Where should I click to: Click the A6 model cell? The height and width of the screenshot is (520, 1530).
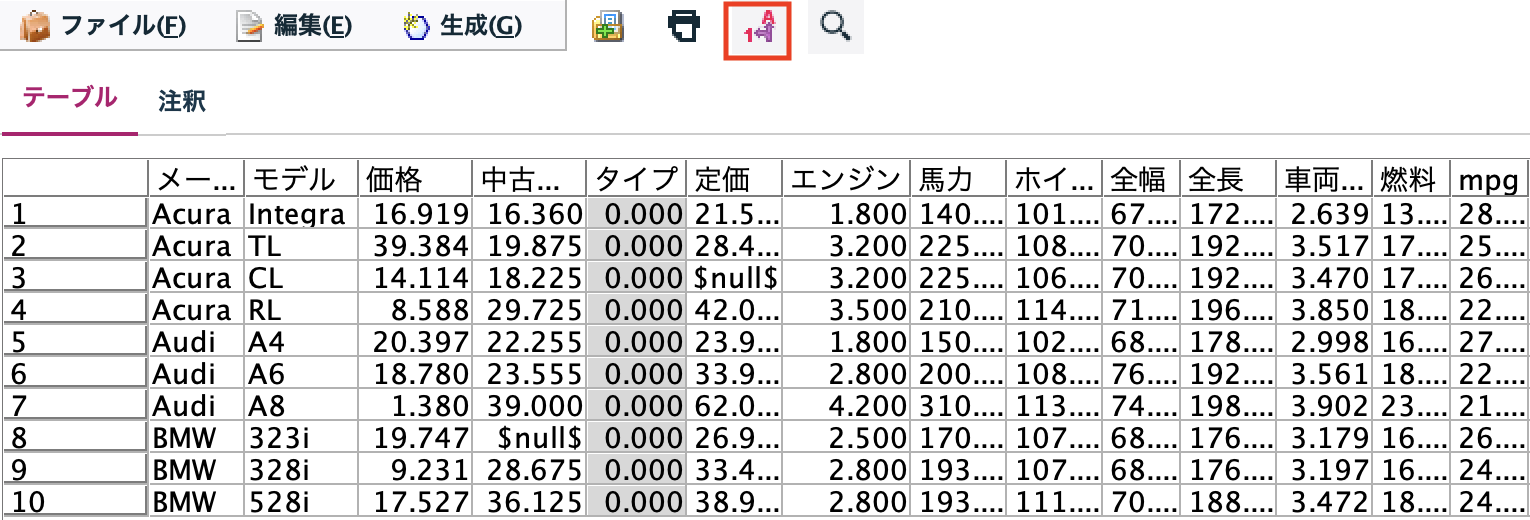click(x=301, y=374)
